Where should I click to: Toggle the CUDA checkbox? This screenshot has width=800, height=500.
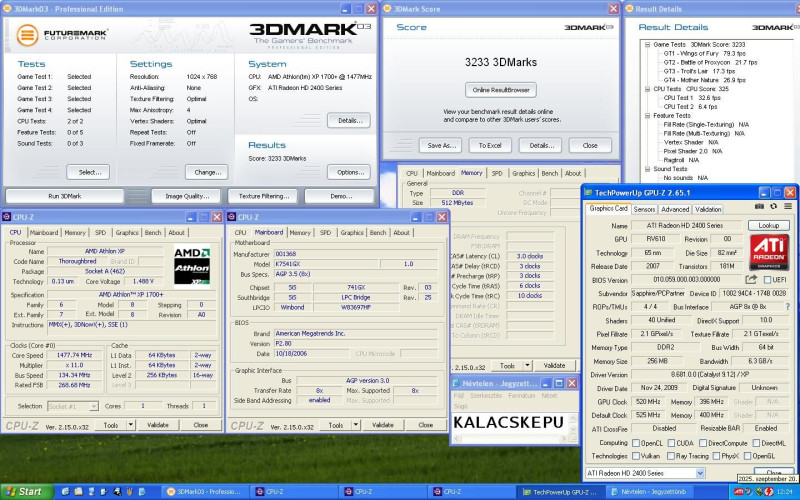click(671, 443)
